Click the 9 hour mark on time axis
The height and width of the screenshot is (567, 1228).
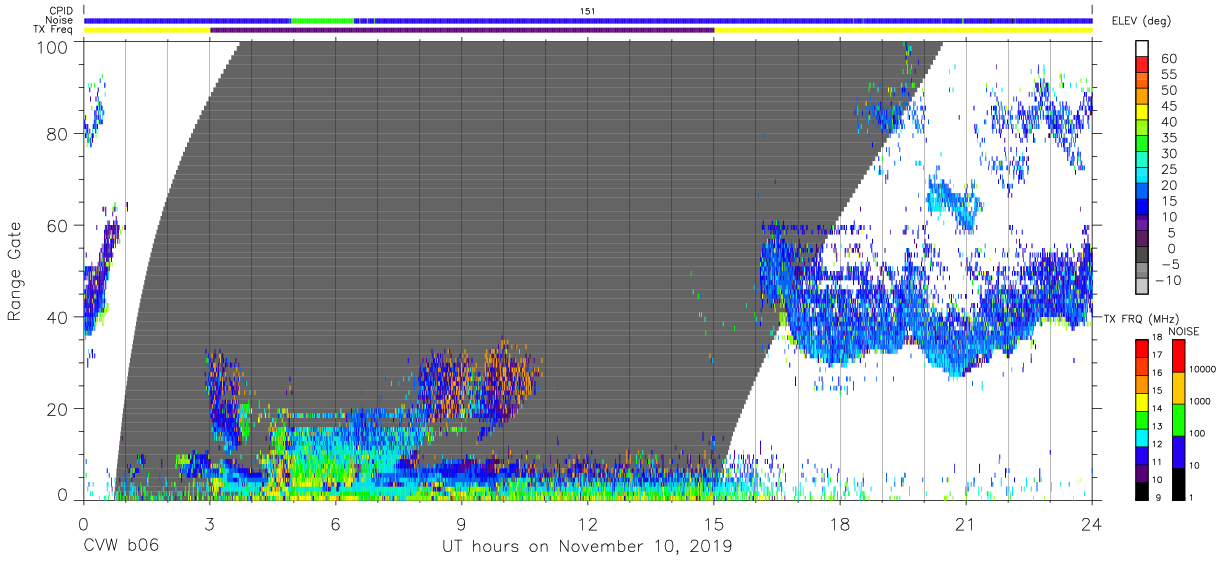point(461,524)
